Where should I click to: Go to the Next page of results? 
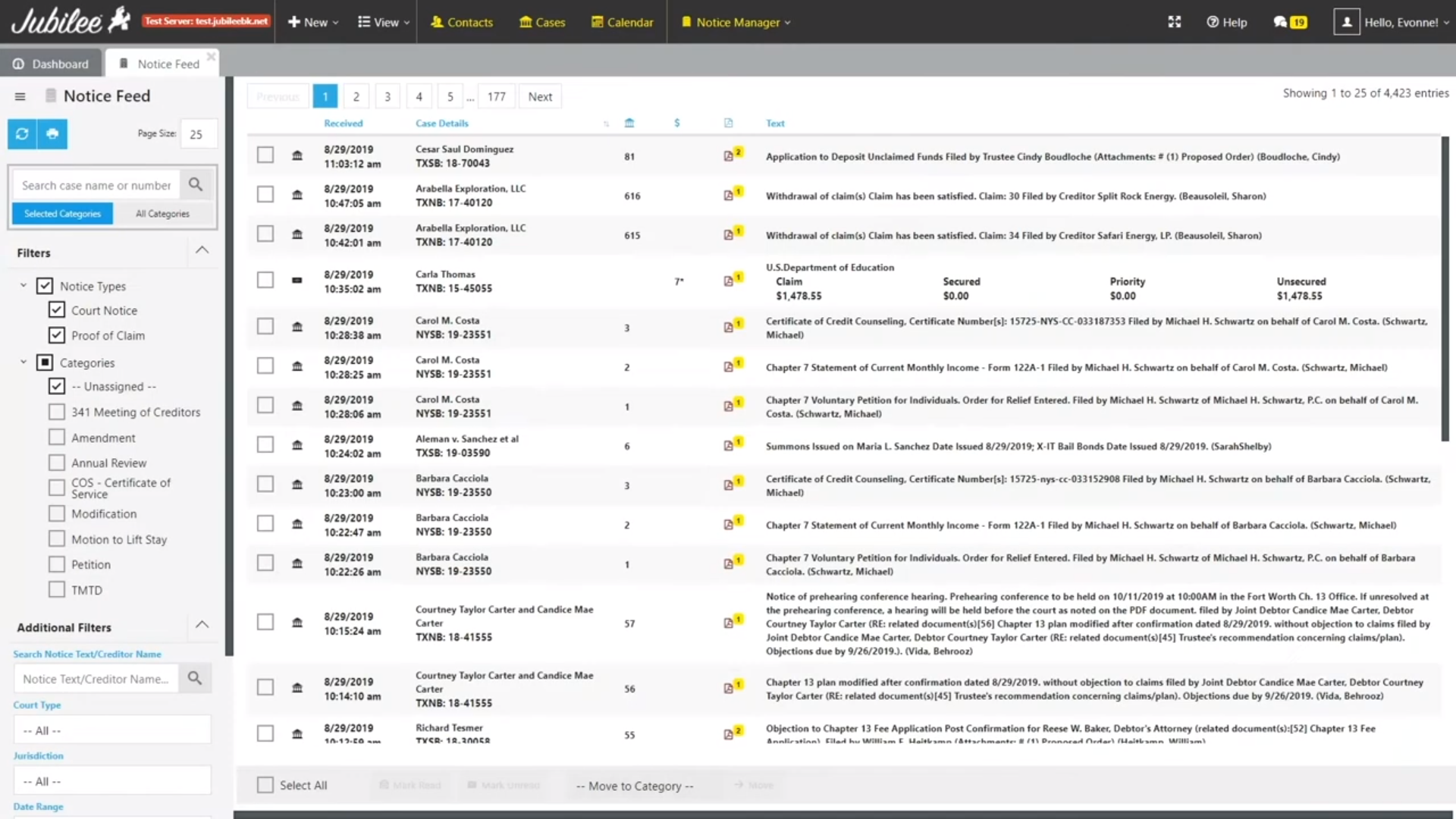point(540,96)
